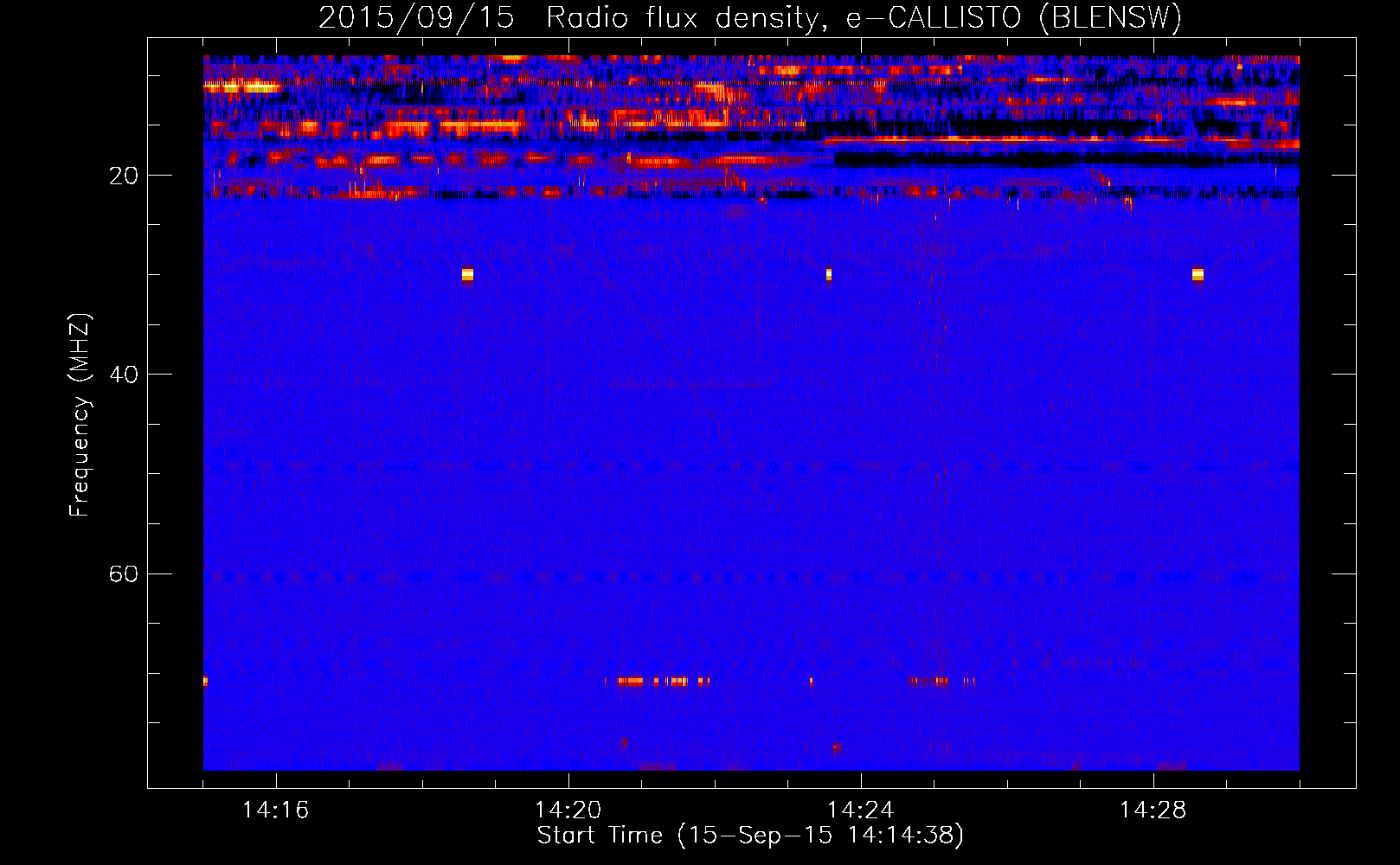Click the bright 30 MHz burst before 14:20
The width and height of the screenshot is (1400, 865).
(x=467, y=274)
